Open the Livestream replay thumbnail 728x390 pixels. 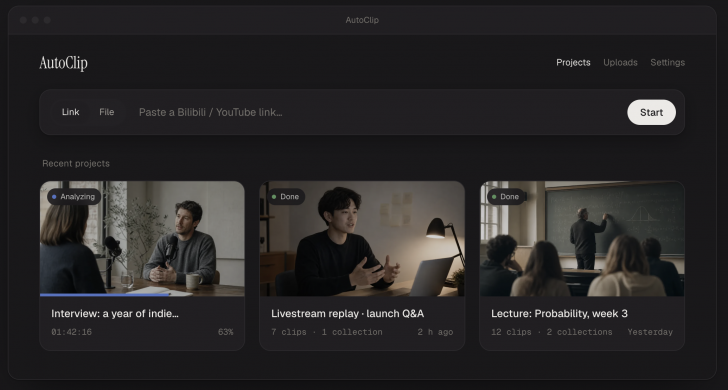pos(362,239)
